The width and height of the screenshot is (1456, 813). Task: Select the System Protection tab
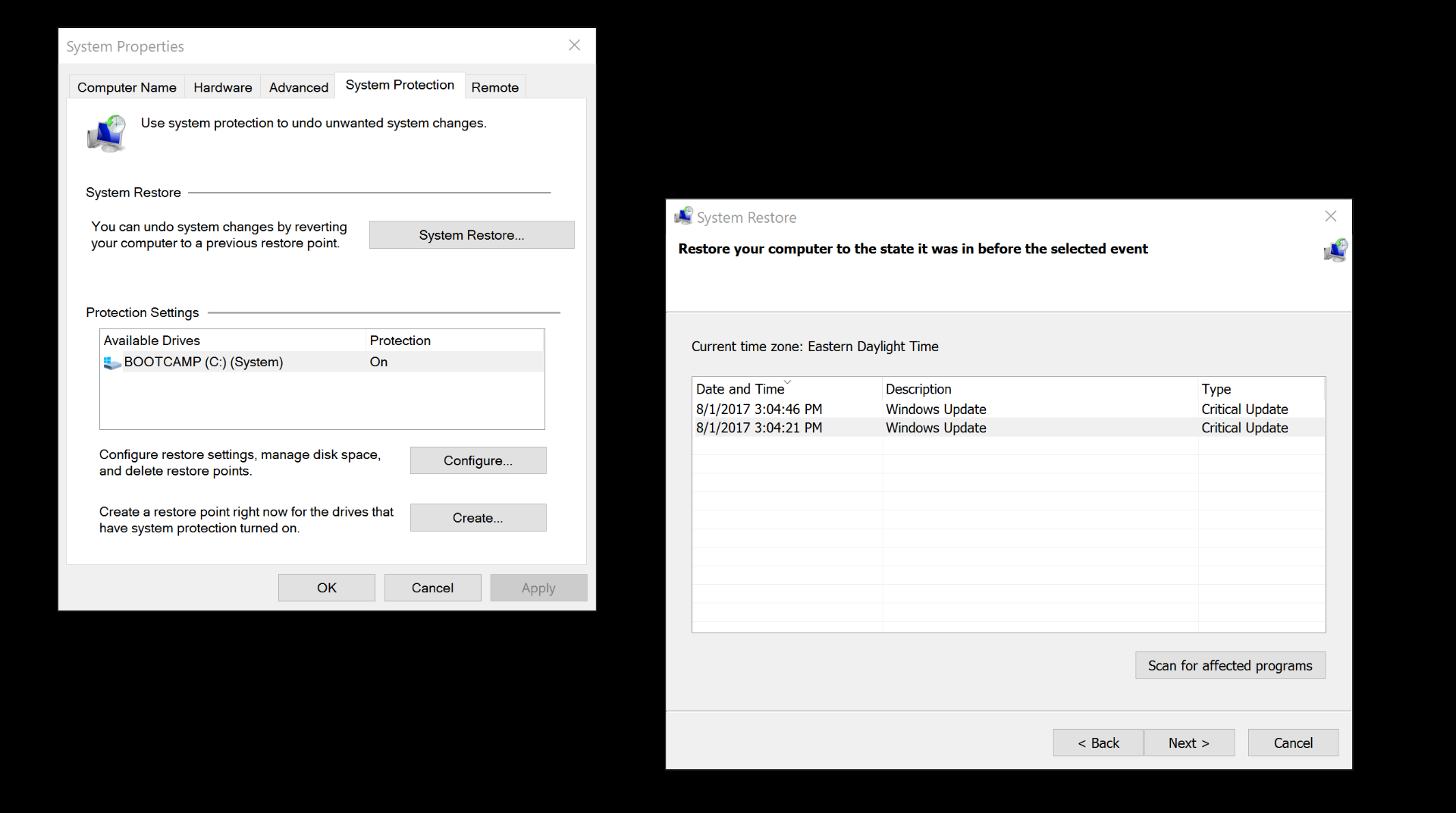(x=400, y=85)
